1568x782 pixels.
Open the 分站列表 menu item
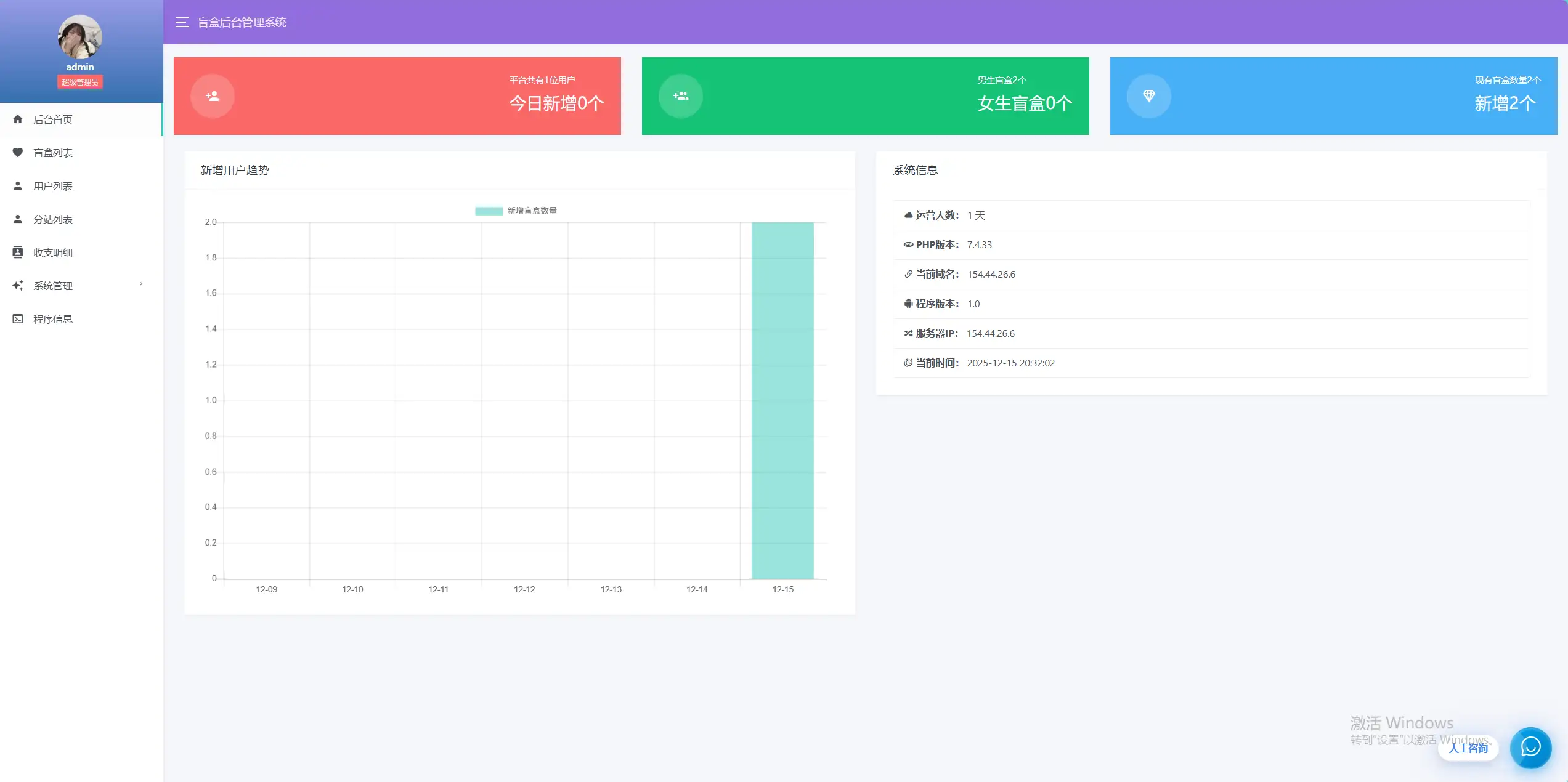(x=53, y=219)
